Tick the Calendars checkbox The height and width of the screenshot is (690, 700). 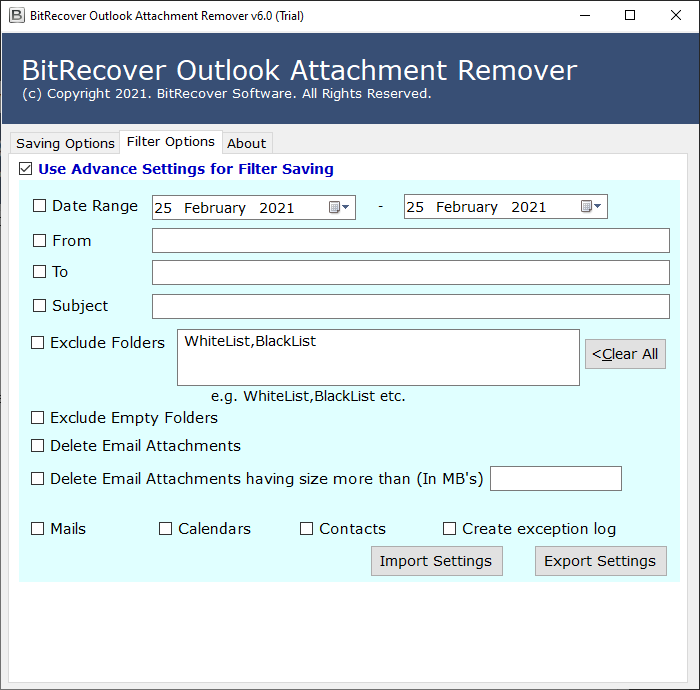[166, 529]
